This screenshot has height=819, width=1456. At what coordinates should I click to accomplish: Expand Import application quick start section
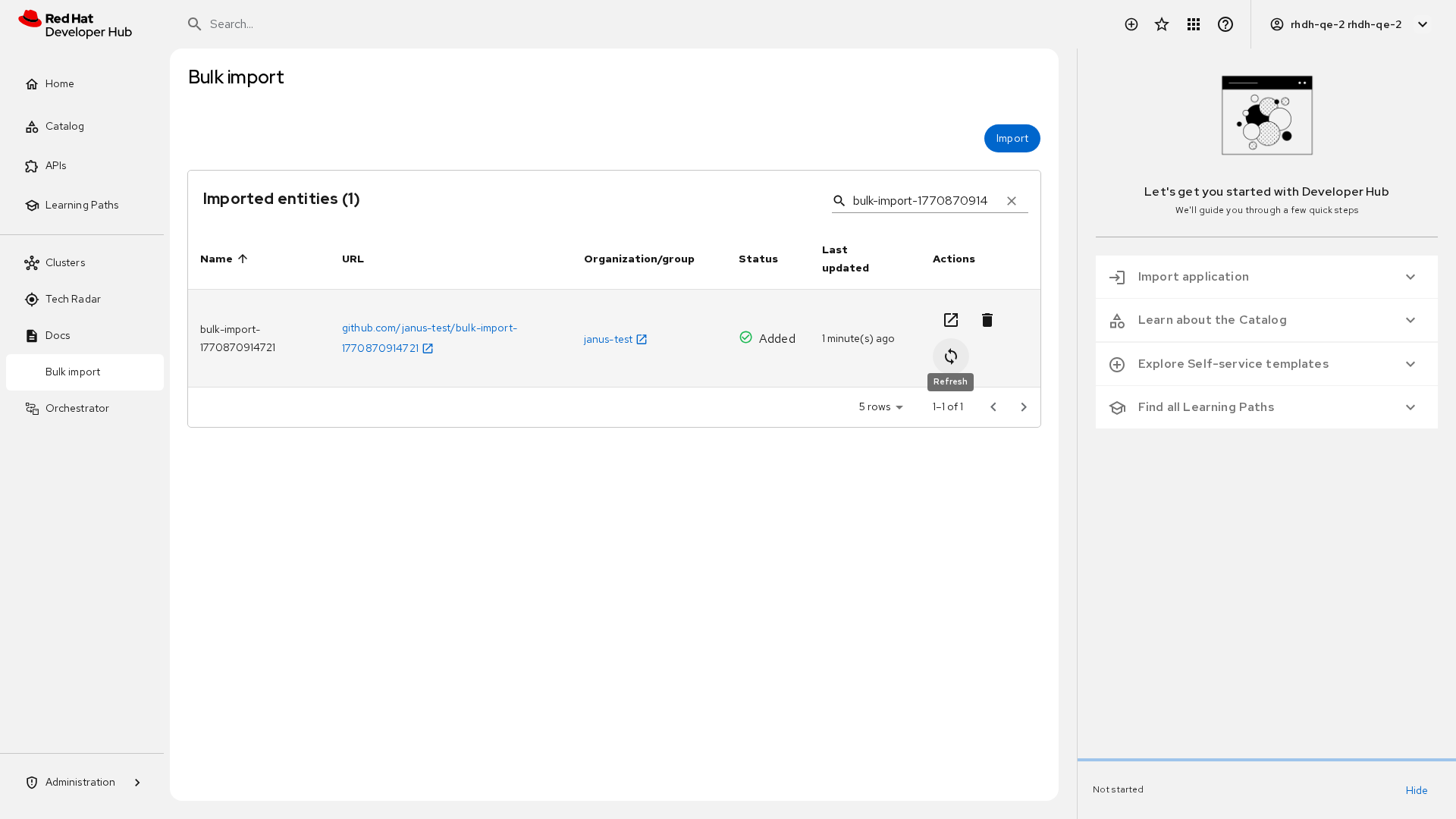(x=1266, y=277)
